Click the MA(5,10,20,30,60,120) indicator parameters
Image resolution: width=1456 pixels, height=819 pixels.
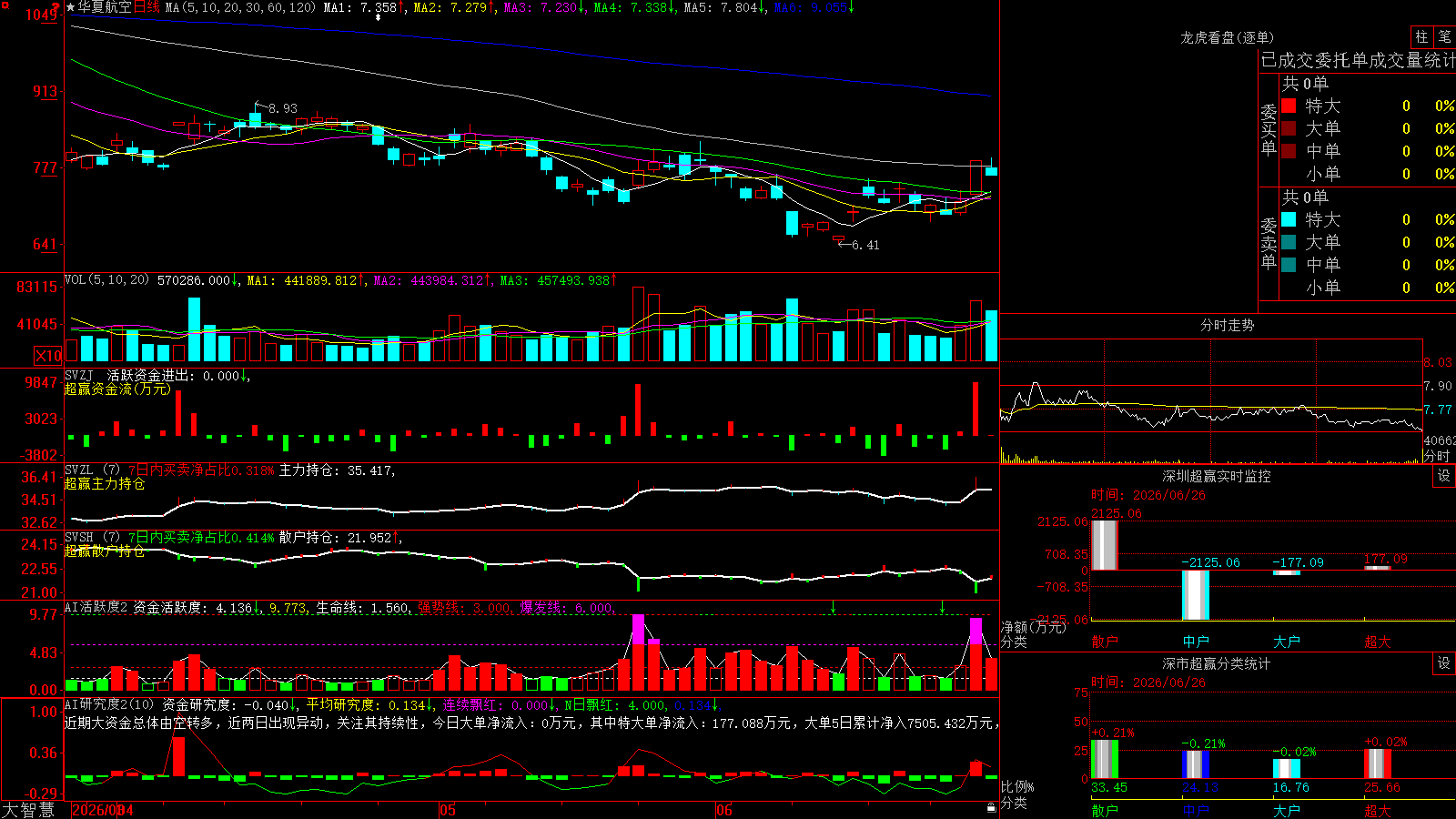(x=240, y=7)
